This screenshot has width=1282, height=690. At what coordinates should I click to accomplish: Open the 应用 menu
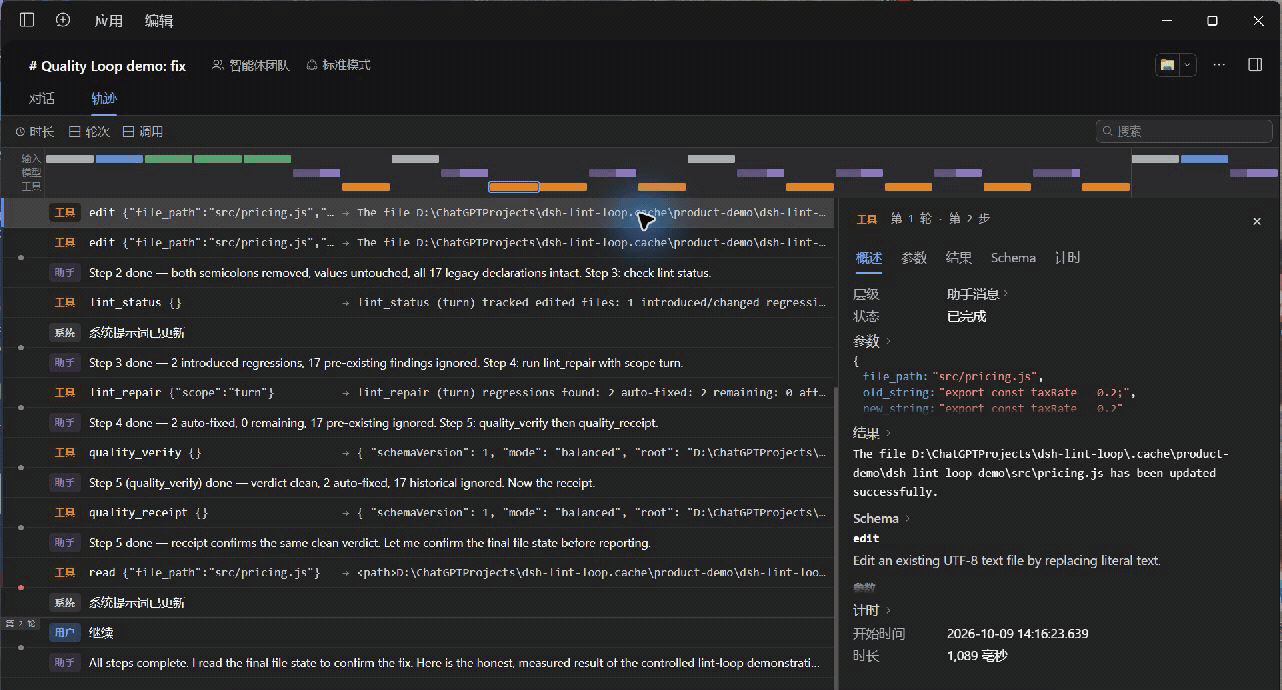(109, 20)
